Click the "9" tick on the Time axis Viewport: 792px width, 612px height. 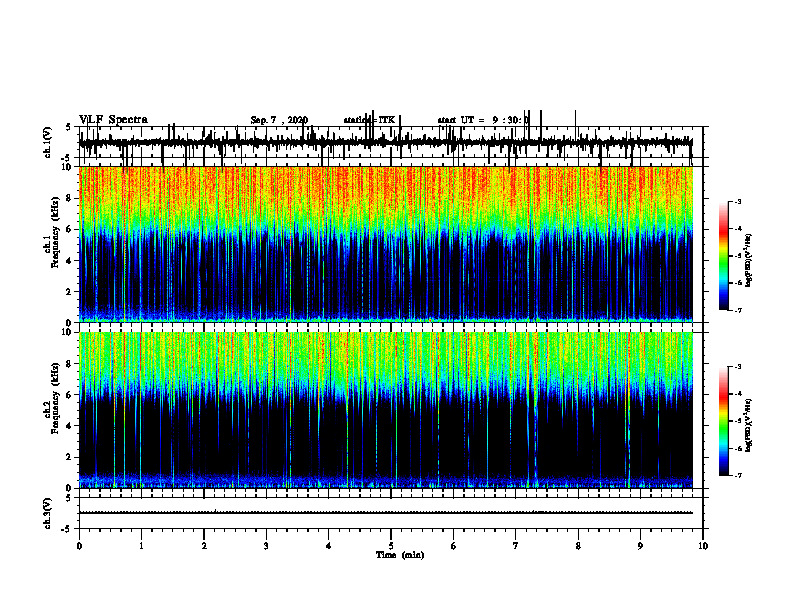pos(640,546)
